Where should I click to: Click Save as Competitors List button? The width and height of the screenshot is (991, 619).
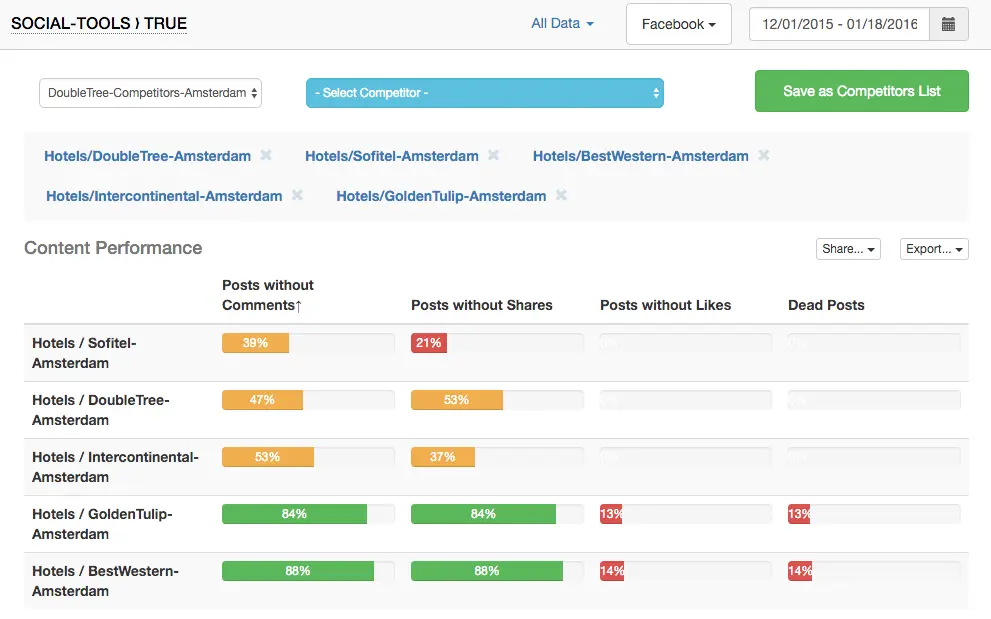click(x=861, y=91)
